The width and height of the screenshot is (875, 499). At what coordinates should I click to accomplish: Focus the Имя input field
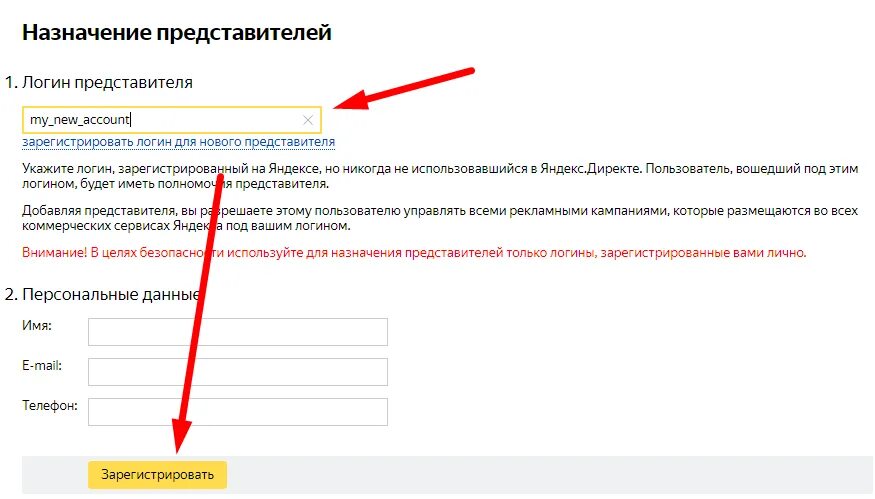click(x=238, y=332)
